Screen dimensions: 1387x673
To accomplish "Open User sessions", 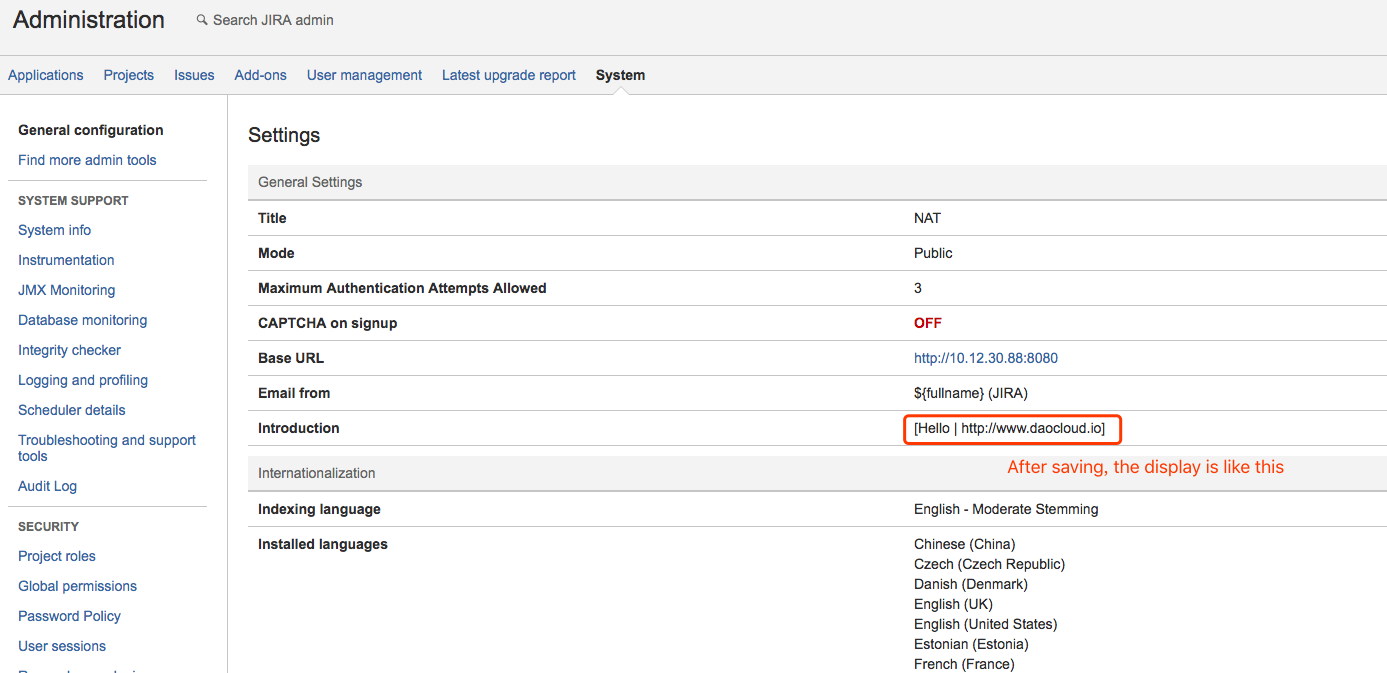I will pyautogui.click(x=62, y=646).
